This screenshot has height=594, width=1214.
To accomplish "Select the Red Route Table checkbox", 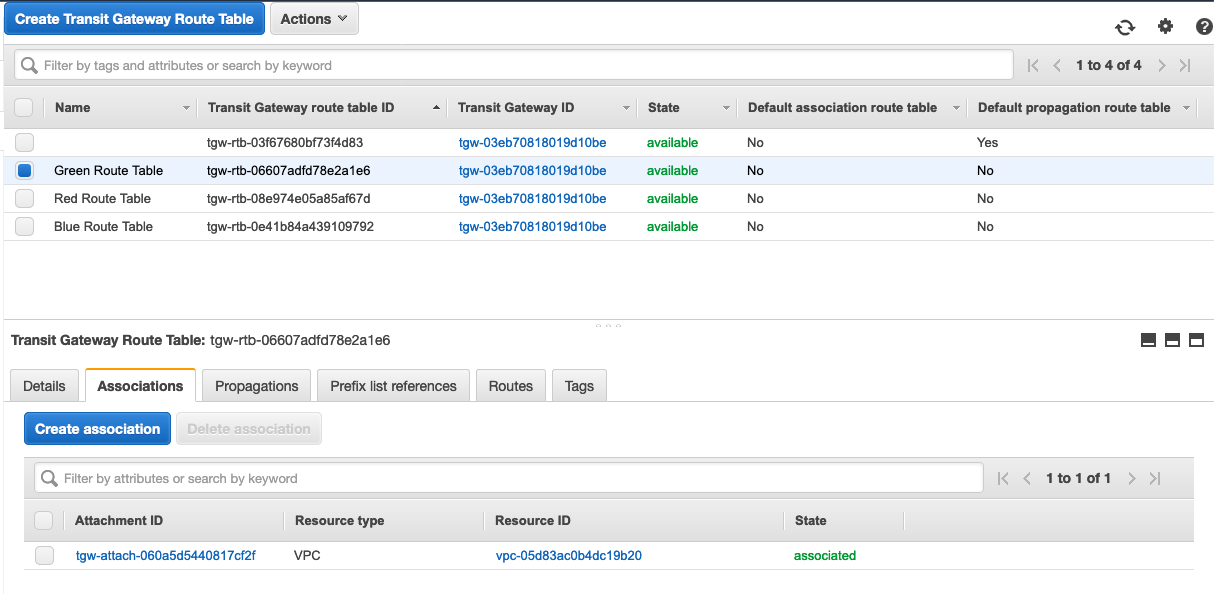I will [24, 198].
